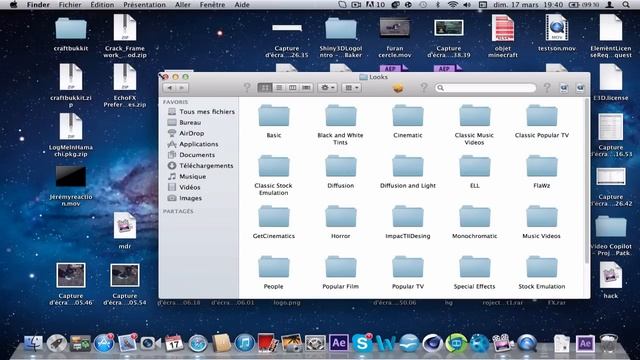Open the Aide menu
This screenshot has width=640, height=360.
pos(242,5)
